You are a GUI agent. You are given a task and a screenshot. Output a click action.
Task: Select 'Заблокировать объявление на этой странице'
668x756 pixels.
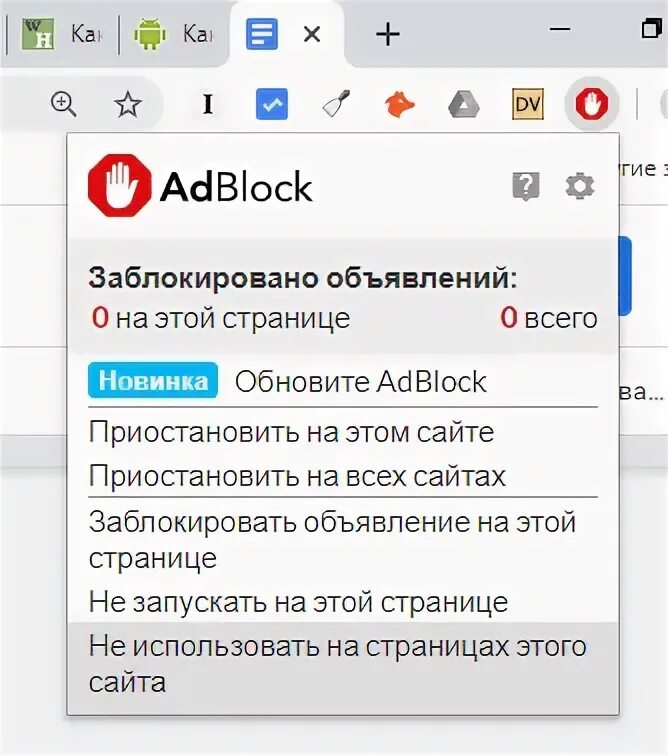[333, 540]
